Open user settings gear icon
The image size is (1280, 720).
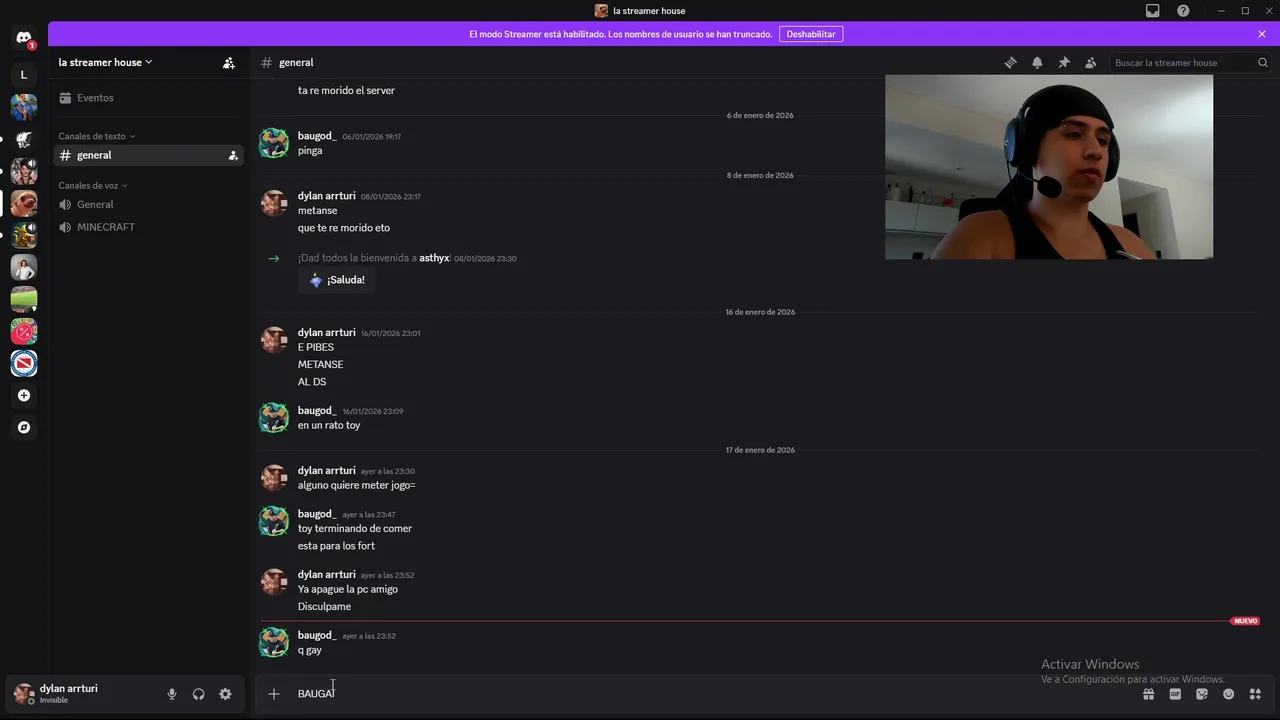tap(225, 694)
